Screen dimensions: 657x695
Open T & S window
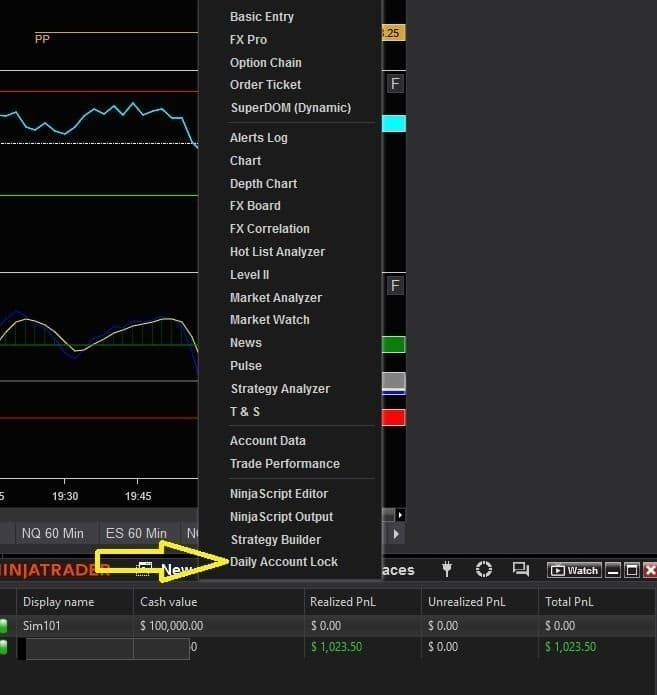[245, 412]
